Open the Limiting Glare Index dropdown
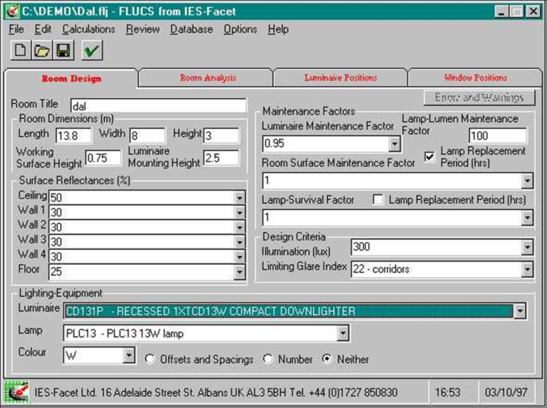The height and width of the screenshot is (408, 547). (x=527, y=270)
